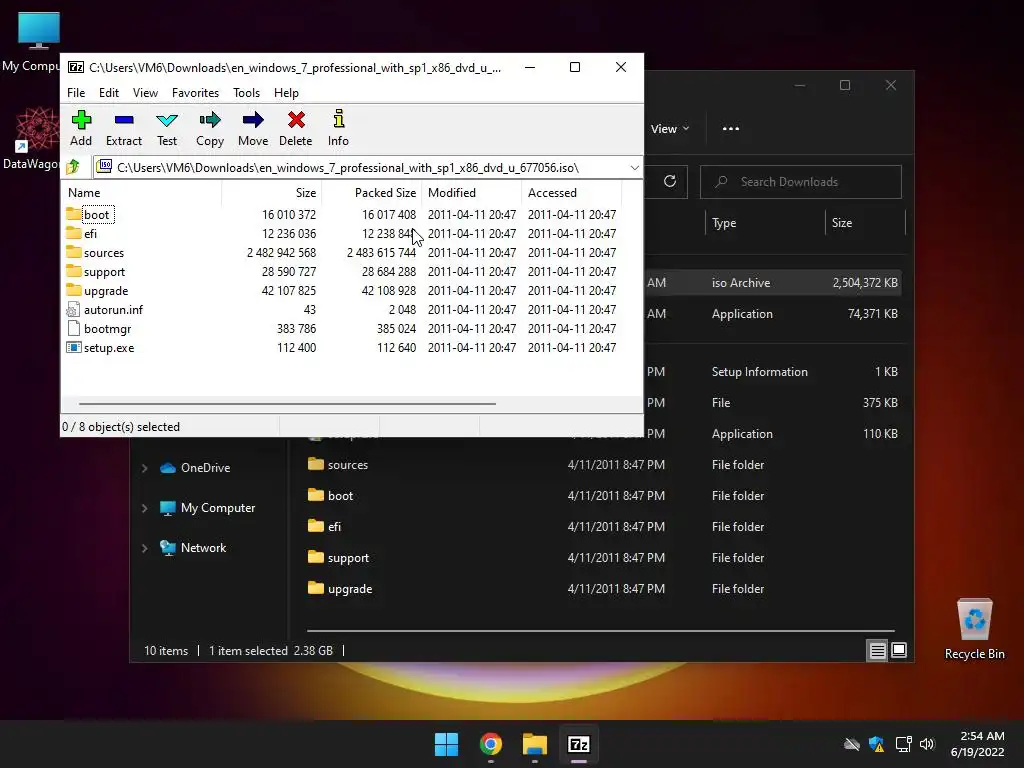This screenshot has height=768, width=1024.
Task: Open the volume control in system tray
Action: coord(927,744)
